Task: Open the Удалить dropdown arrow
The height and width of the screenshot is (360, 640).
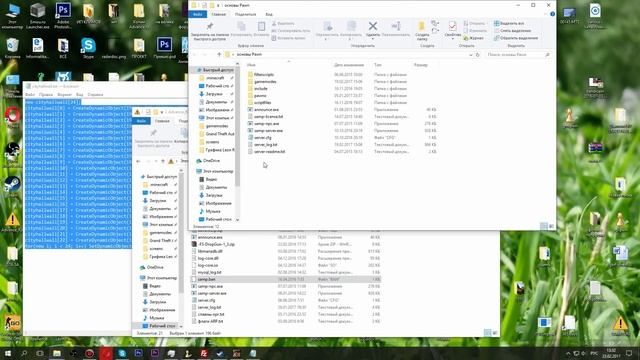Action: tap(373, 39)
